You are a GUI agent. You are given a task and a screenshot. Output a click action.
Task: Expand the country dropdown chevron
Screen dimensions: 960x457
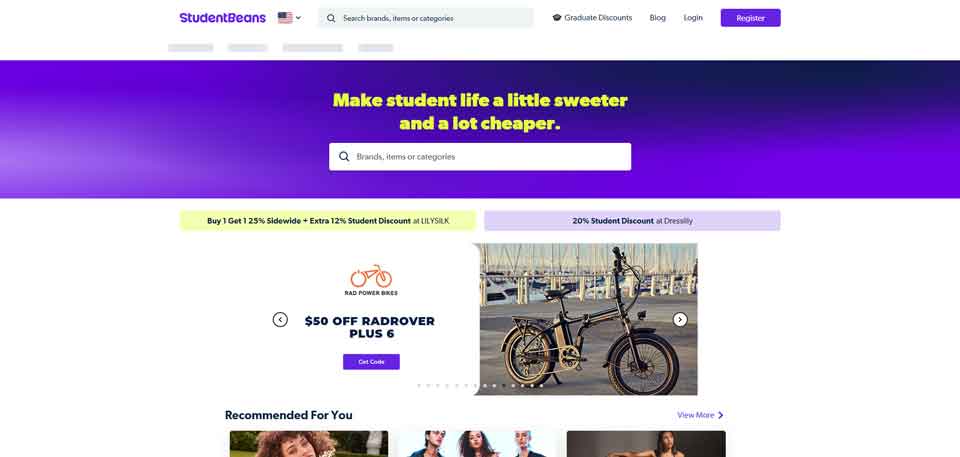click(x=298, y=18)
